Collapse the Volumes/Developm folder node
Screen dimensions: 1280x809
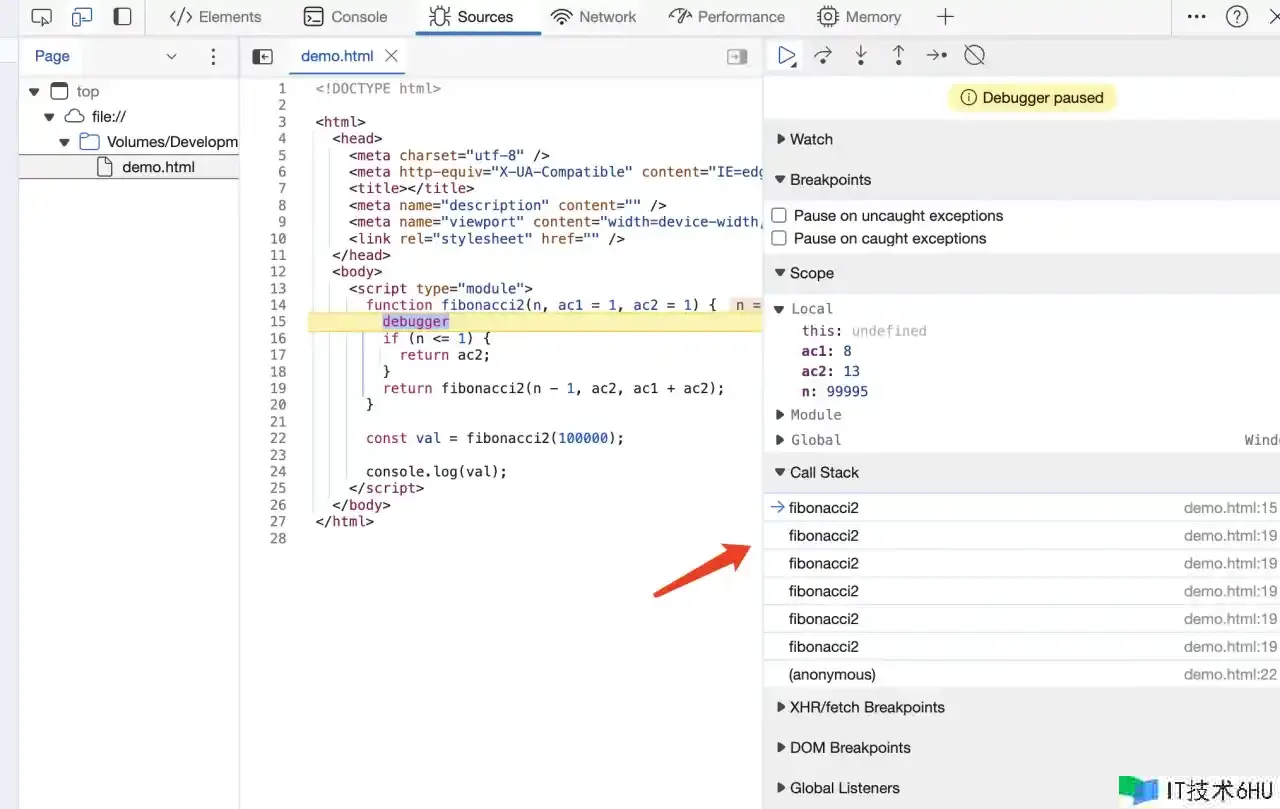64,142
